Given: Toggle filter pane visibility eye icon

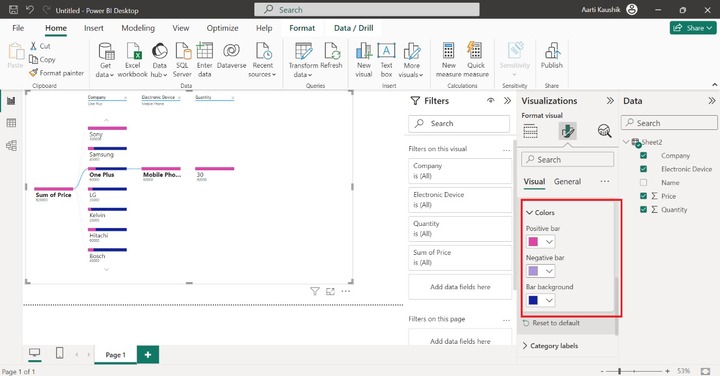Looking at the screenshot, I should coord(490,101).
